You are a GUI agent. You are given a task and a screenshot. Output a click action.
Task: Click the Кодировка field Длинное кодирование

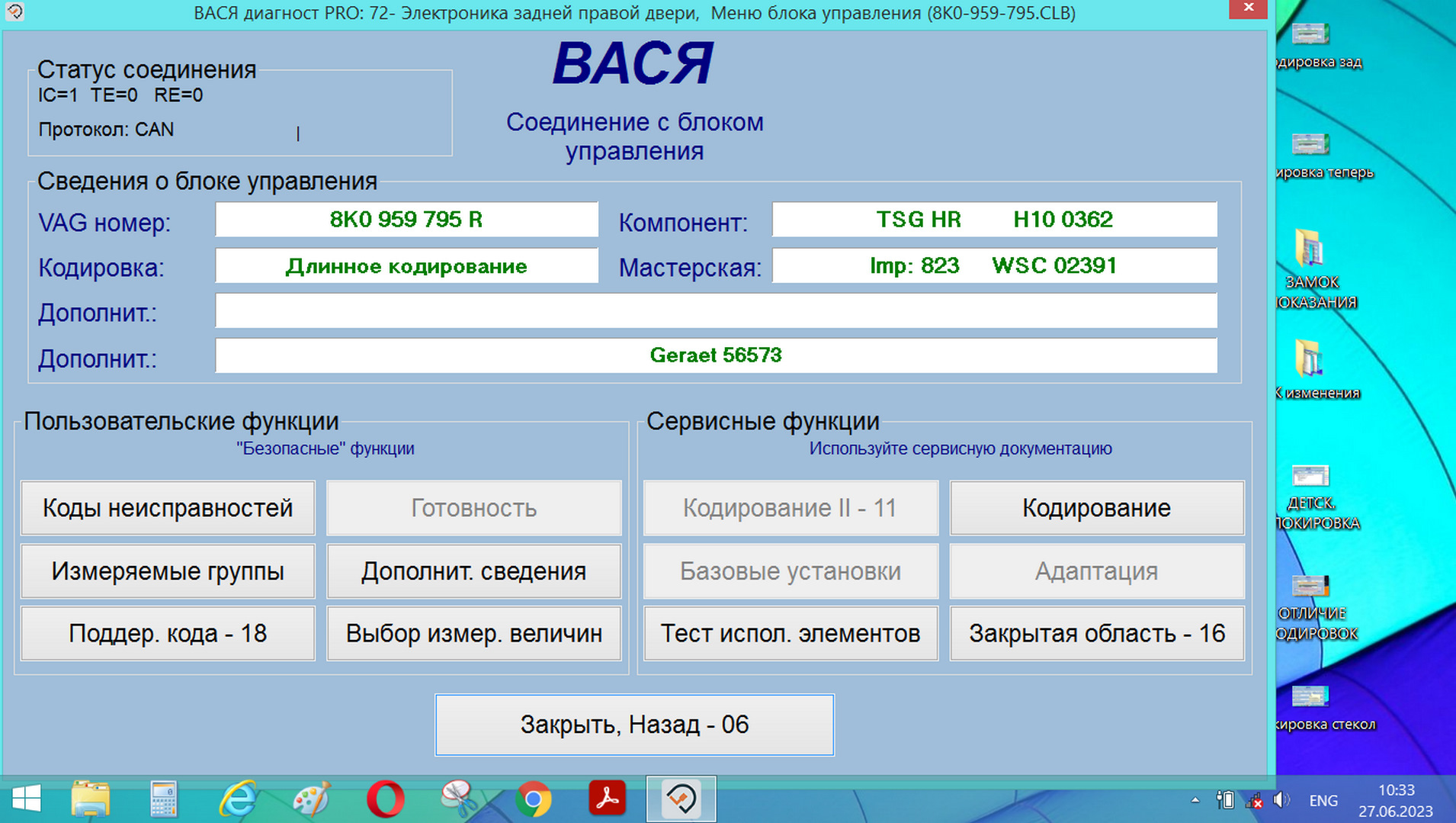pyautogui.click(x=406, y=265)
